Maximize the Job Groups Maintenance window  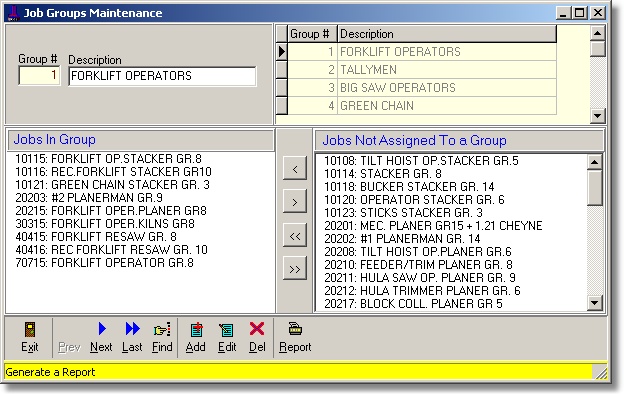point(580,13)
